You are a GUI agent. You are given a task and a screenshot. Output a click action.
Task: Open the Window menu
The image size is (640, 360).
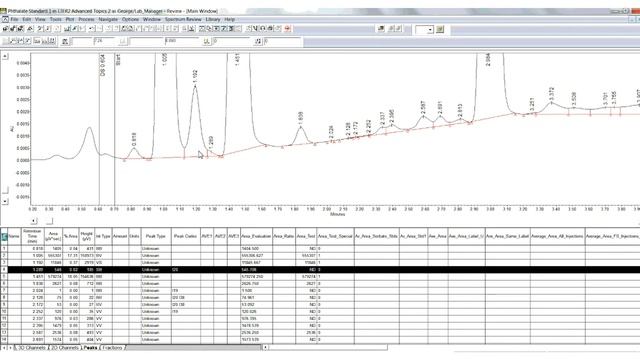(152, 19)
